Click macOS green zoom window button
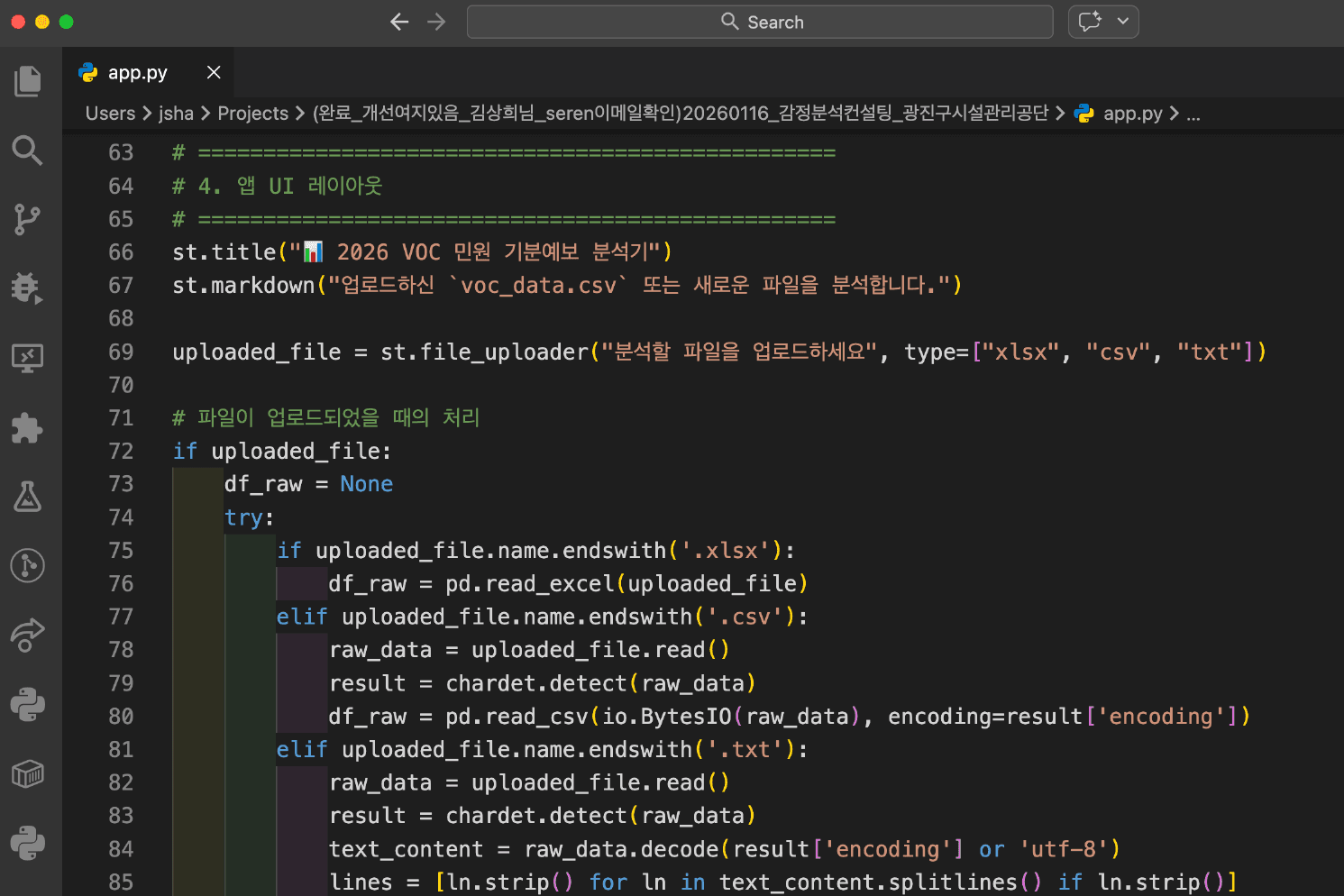The image size is (1344, 896). coord(66,22)
